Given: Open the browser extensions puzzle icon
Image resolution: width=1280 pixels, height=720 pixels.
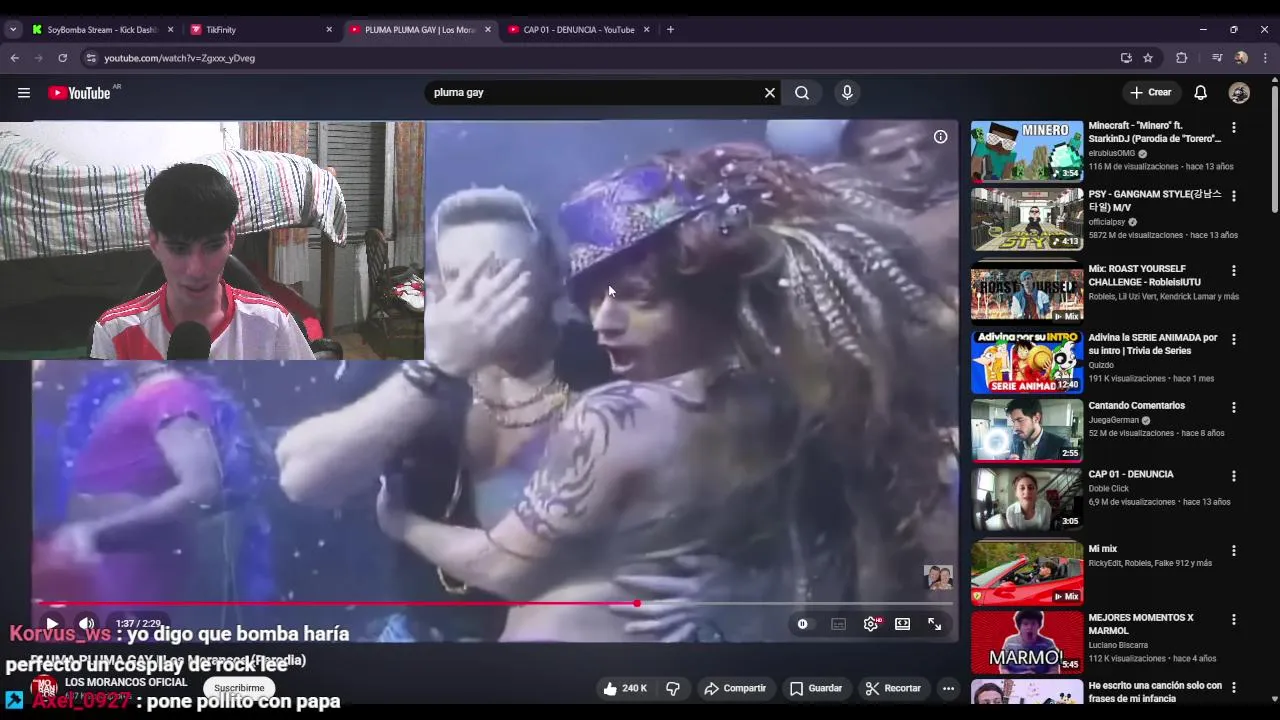Looking at the screenshot, I should tap(1181, 58).
